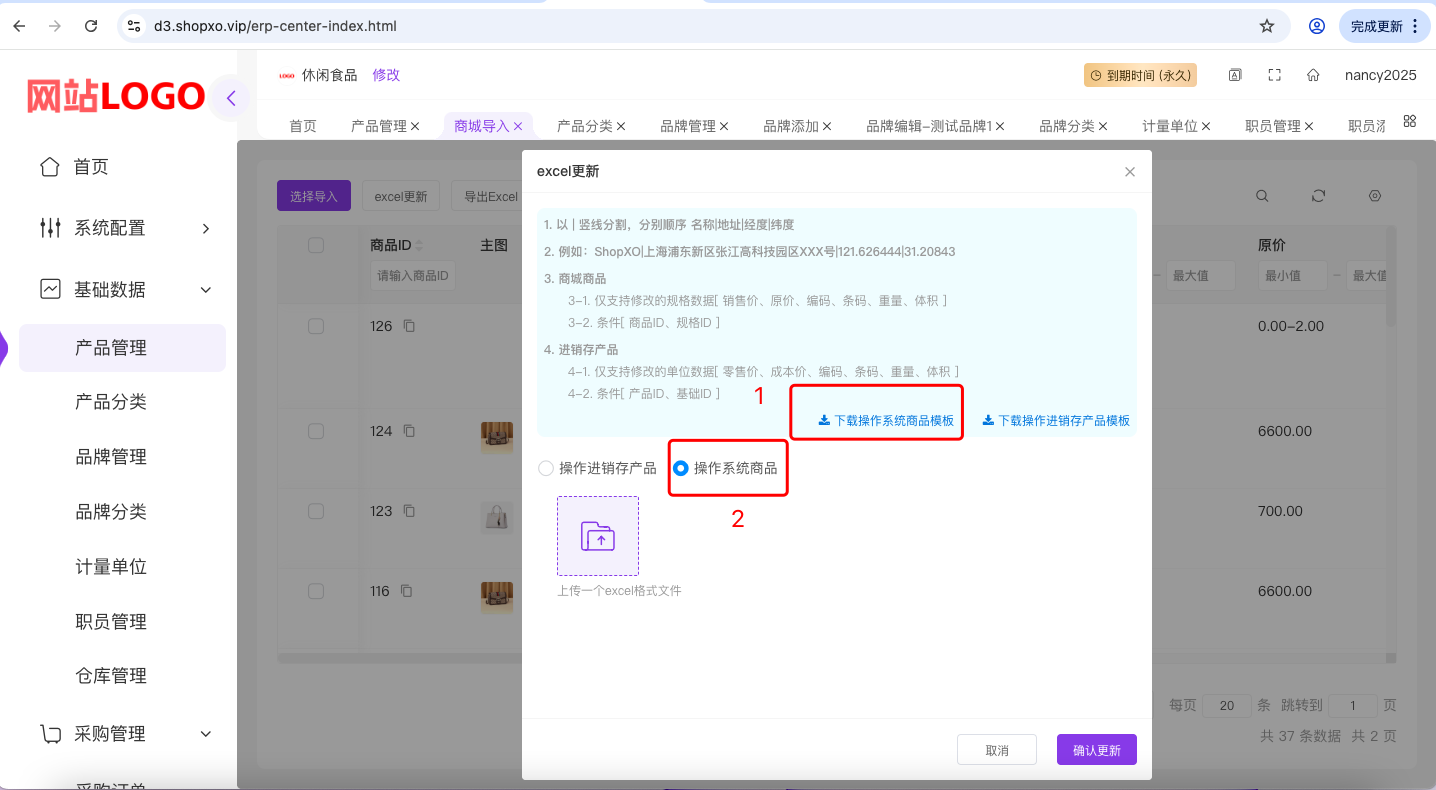
Task: Click the 导出Excel button
Action: (487, 196)
